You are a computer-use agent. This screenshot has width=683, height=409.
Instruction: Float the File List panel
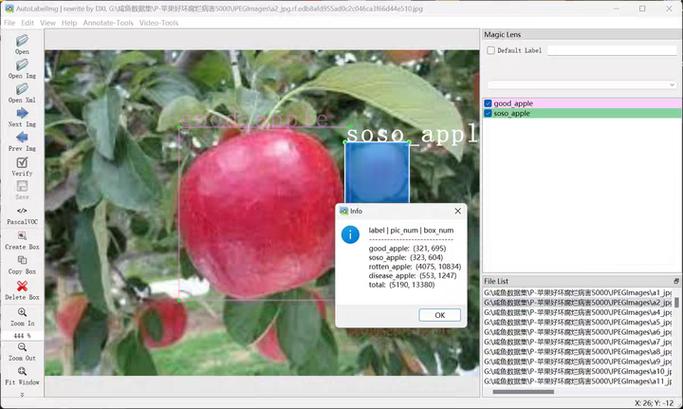click(676, 281)
